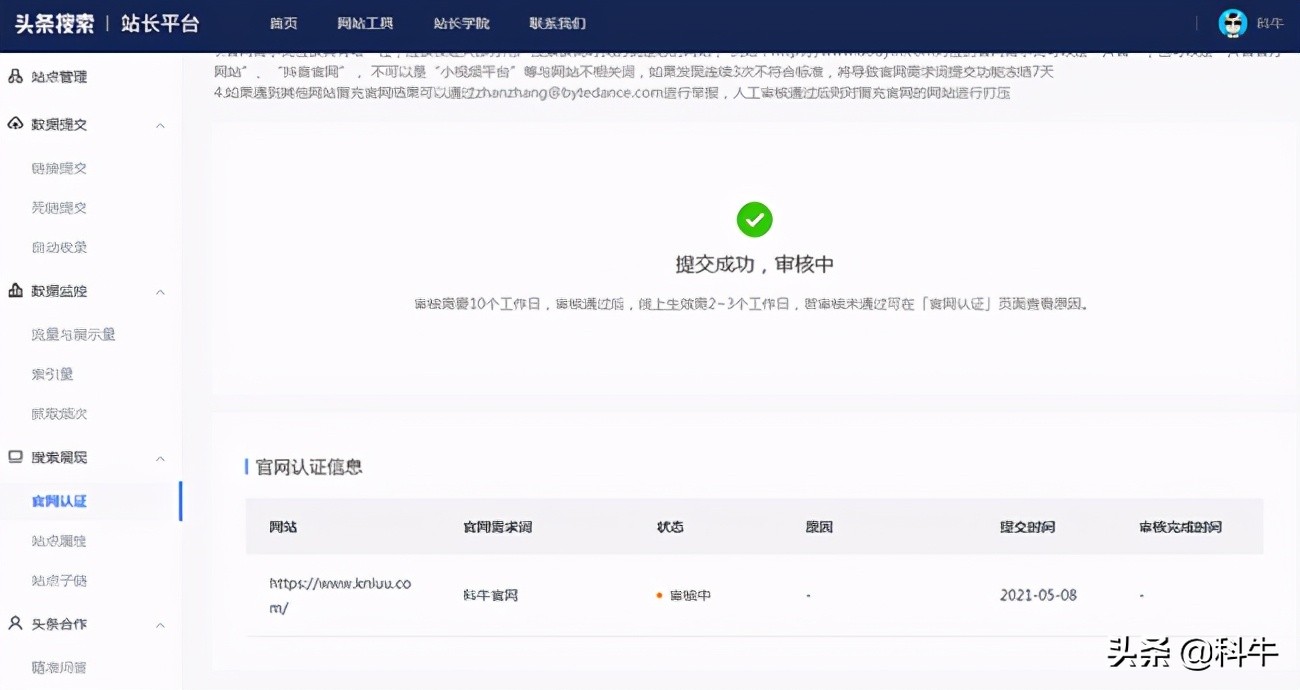The height and width of the screenshot is (690, 1300).
Task: Click the 站点管理 sidebar icon
Action: [15, 76]
